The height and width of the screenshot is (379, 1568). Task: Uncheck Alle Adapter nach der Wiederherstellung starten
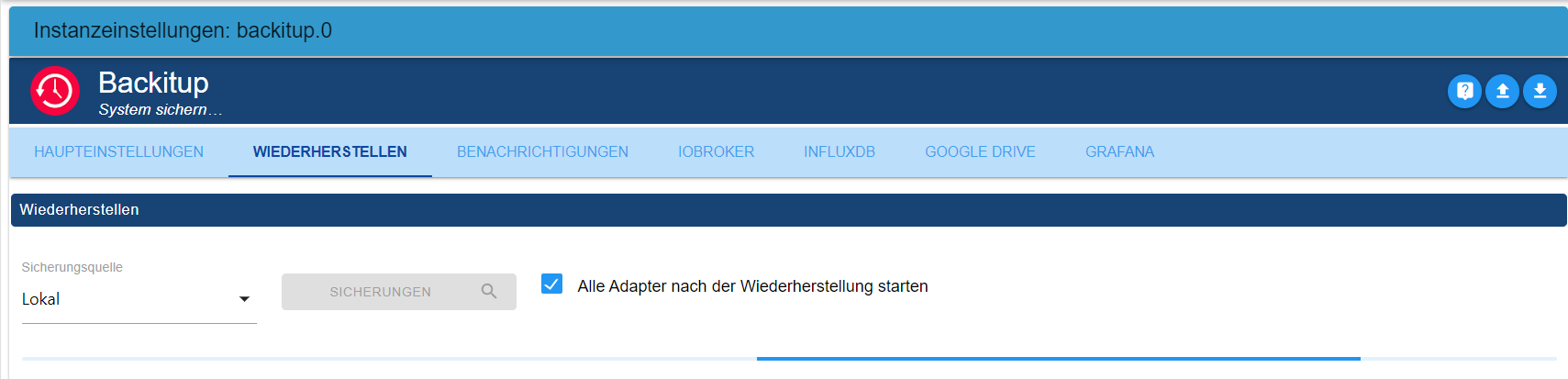(x=551, y=284)
